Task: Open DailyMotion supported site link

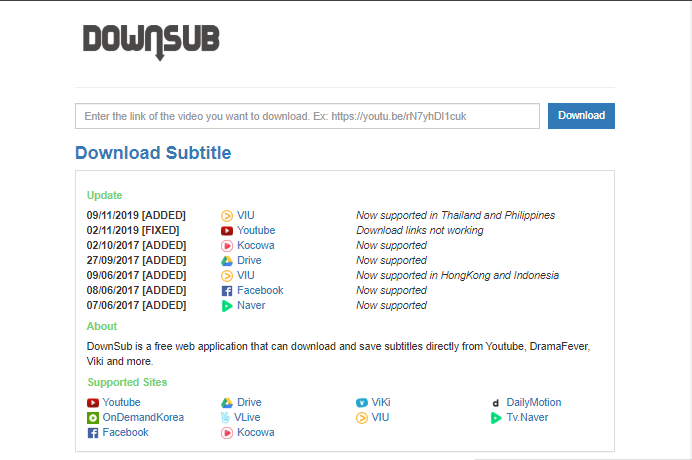Action: pos(534,402)
